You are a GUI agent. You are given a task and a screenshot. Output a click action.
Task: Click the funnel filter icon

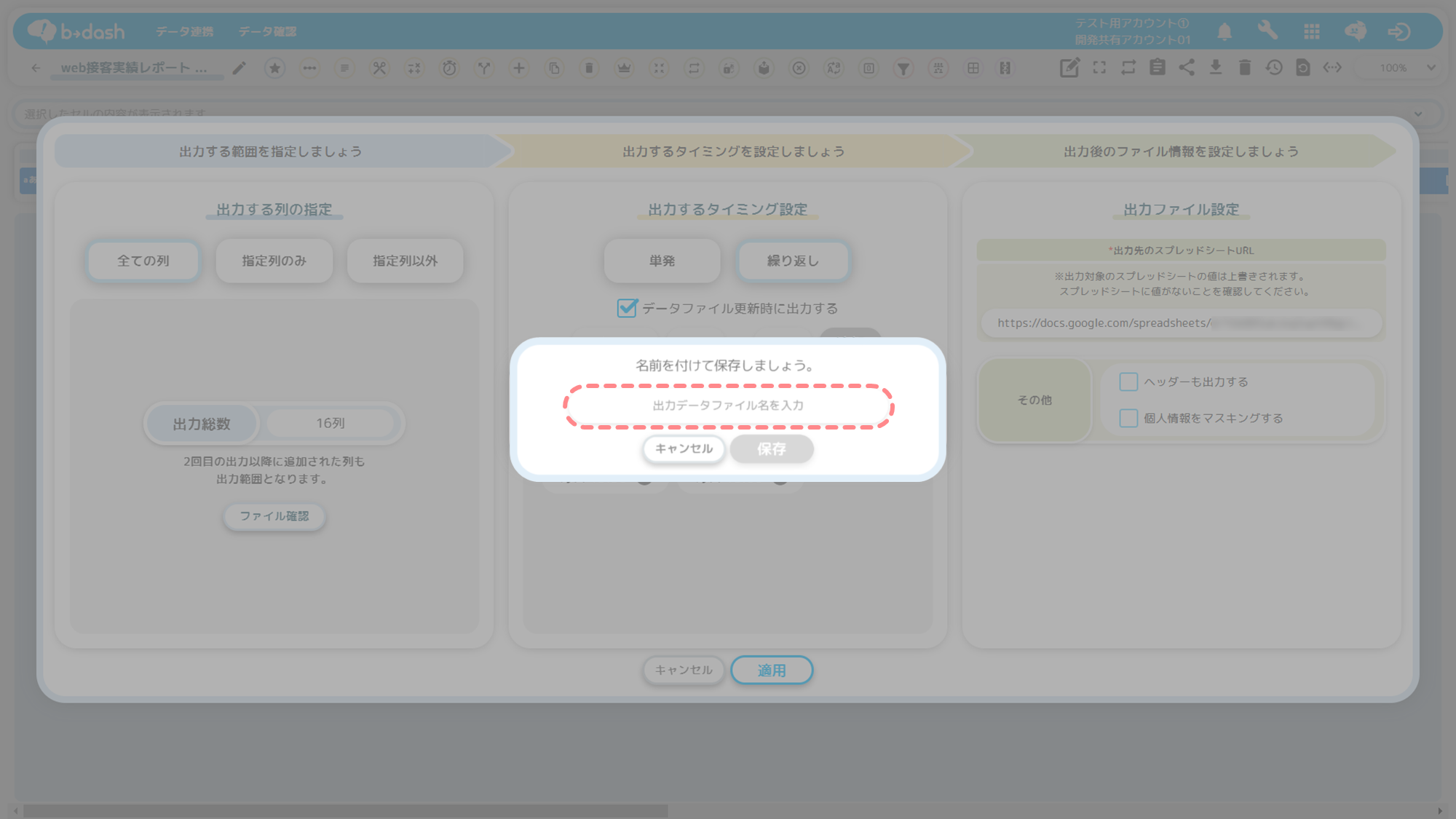click(x=903, y=68)
